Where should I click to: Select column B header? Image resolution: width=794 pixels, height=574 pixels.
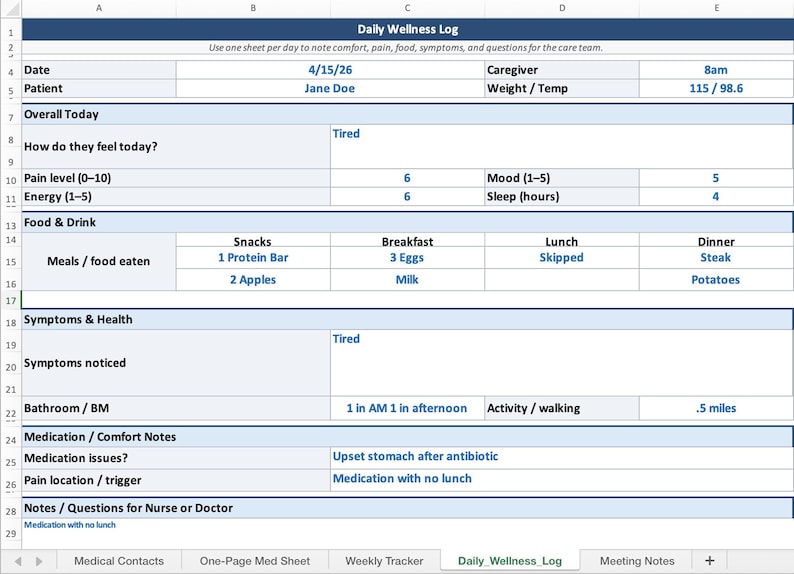tap(253, 8)
